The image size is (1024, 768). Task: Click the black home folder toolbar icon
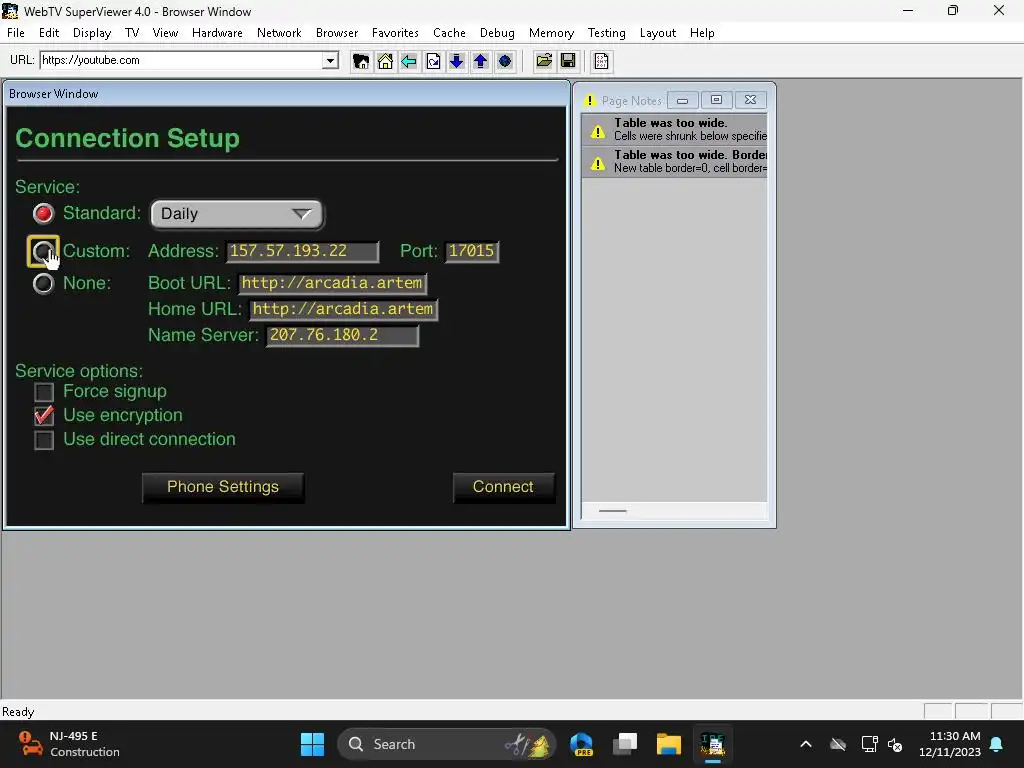(x=360, y=61)
